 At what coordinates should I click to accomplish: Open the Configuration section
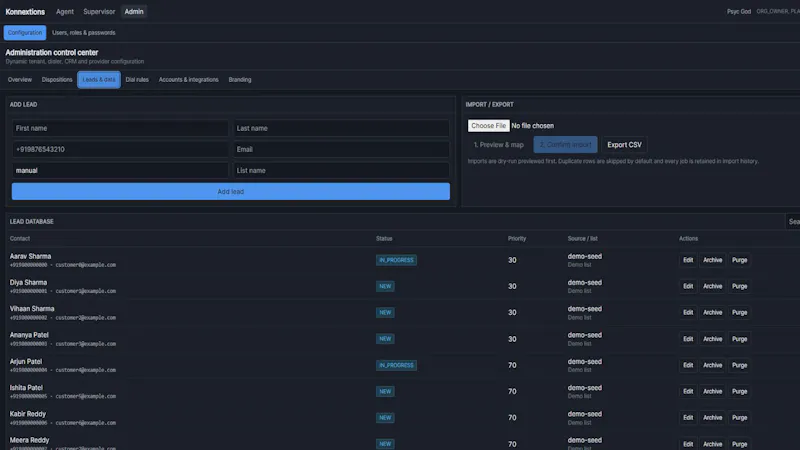[x=25, y=33]
